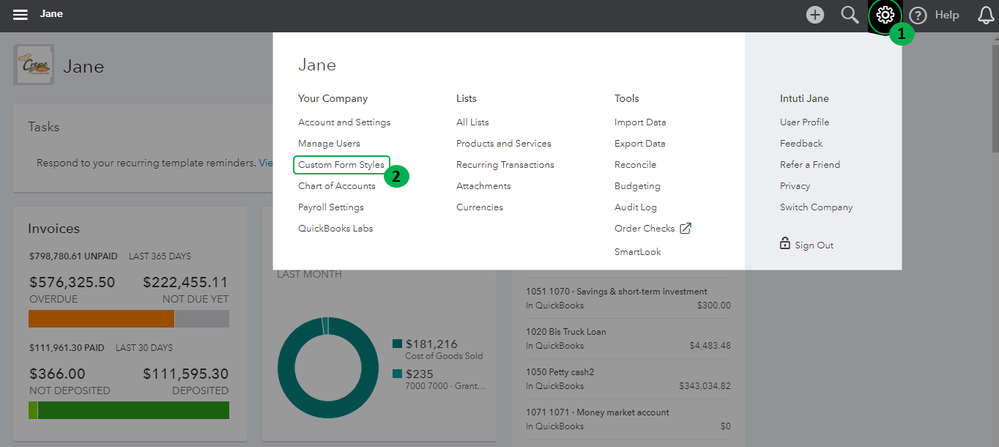Click the settings gear icon
The height and width of the screenshot is (447, 999).
pyautogui.click(x=884, y=15)
